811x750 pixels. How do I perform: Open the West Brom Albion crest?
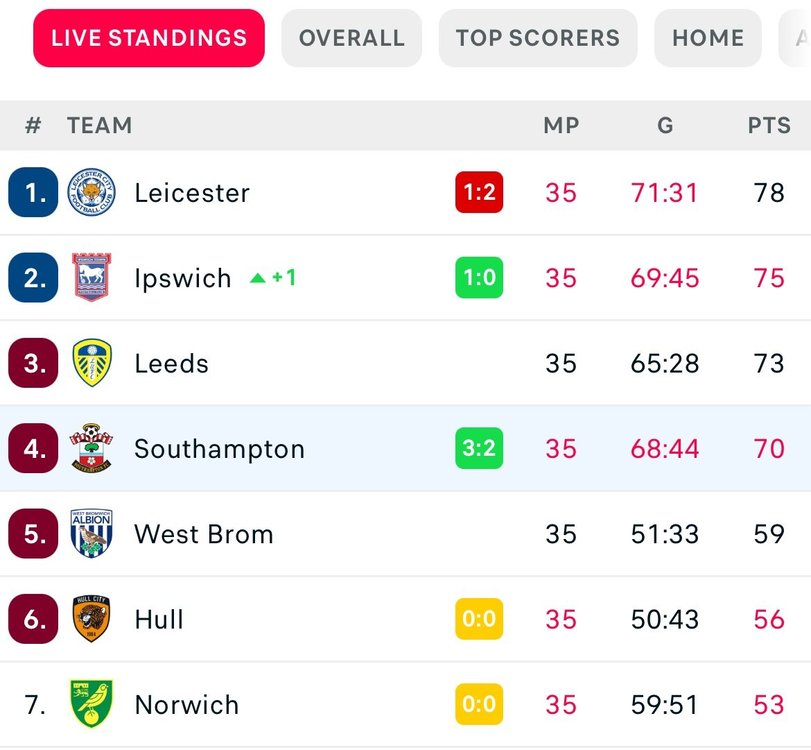coord(92,533)
